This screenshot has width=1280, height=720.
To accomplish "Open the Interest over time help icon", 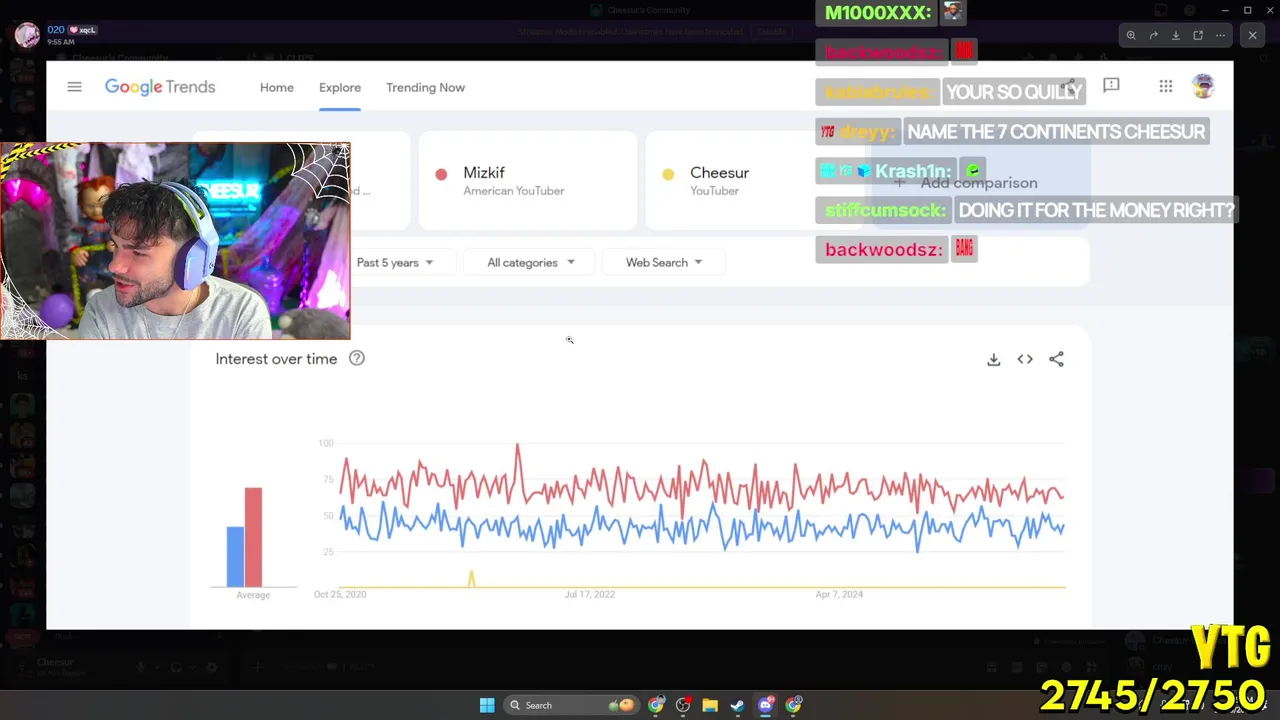I will (x=357, y=358).
